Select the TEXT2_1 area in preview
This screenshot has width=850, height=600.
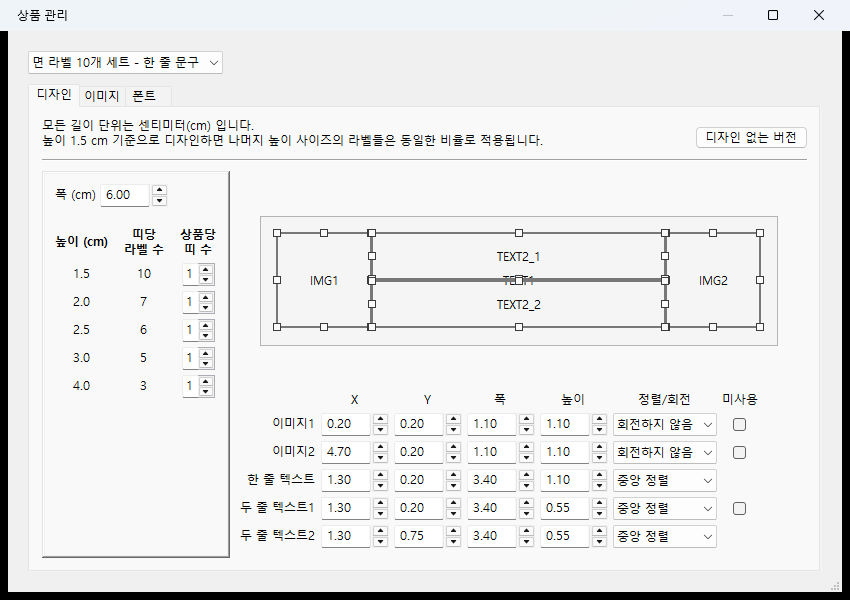pyautogui.click(x=519, y=256)
